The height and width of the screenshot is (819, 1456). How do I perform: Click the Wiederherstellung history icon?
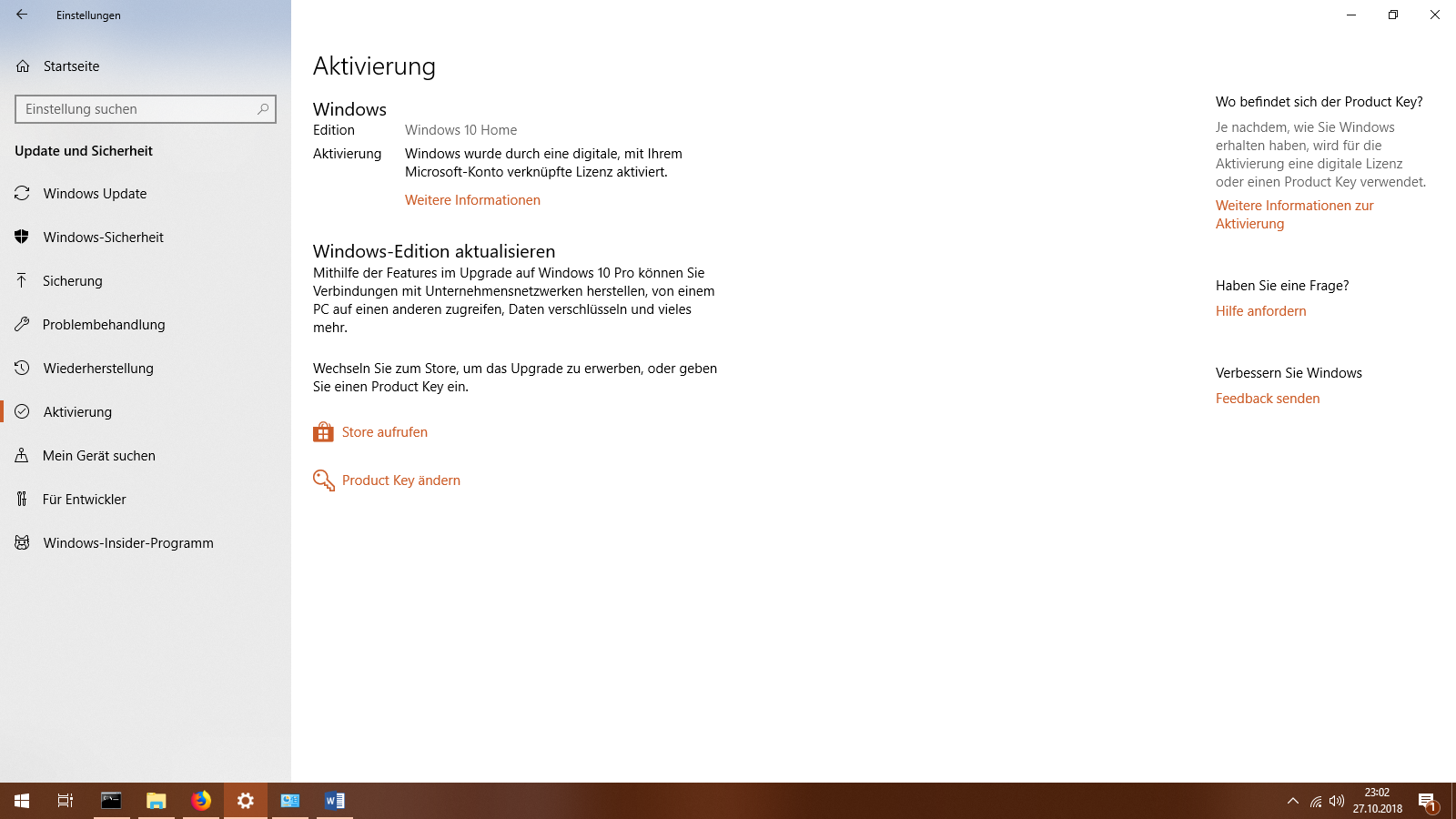[22, 369]
